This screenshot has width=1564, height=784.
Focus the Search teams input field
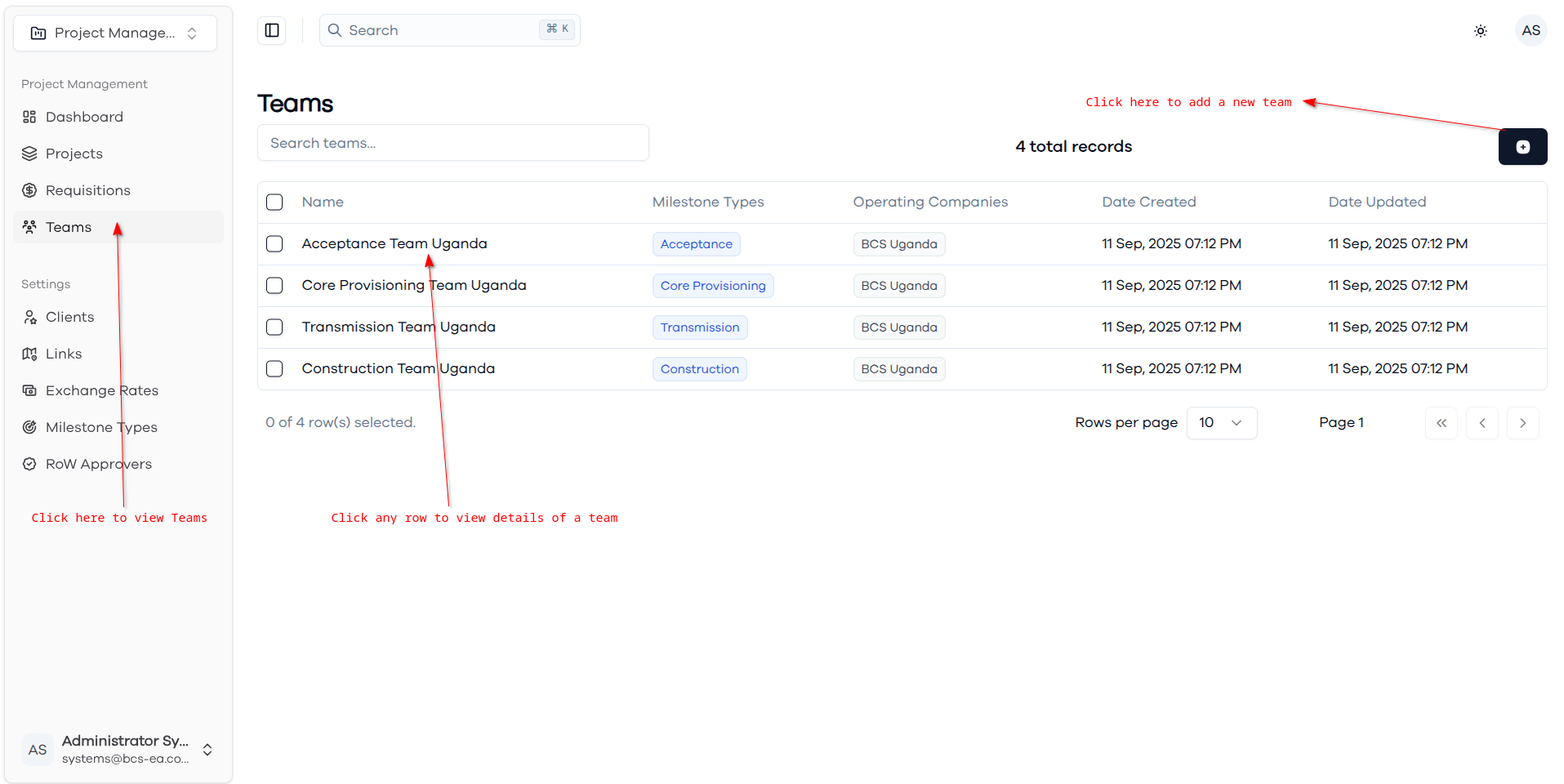(453, 143)
